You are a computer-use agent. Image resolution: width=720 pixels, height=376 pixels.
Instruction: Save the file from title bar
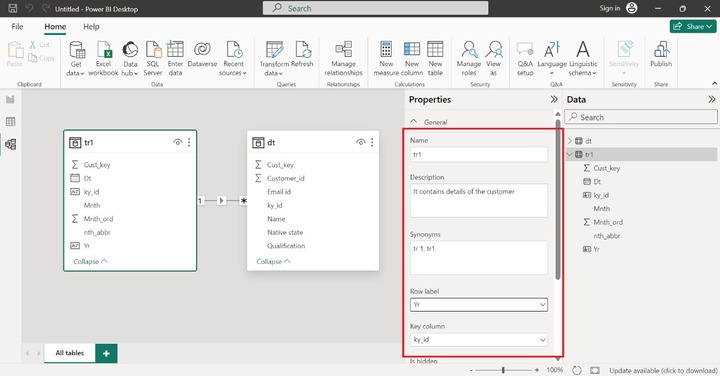pos(13,8)
